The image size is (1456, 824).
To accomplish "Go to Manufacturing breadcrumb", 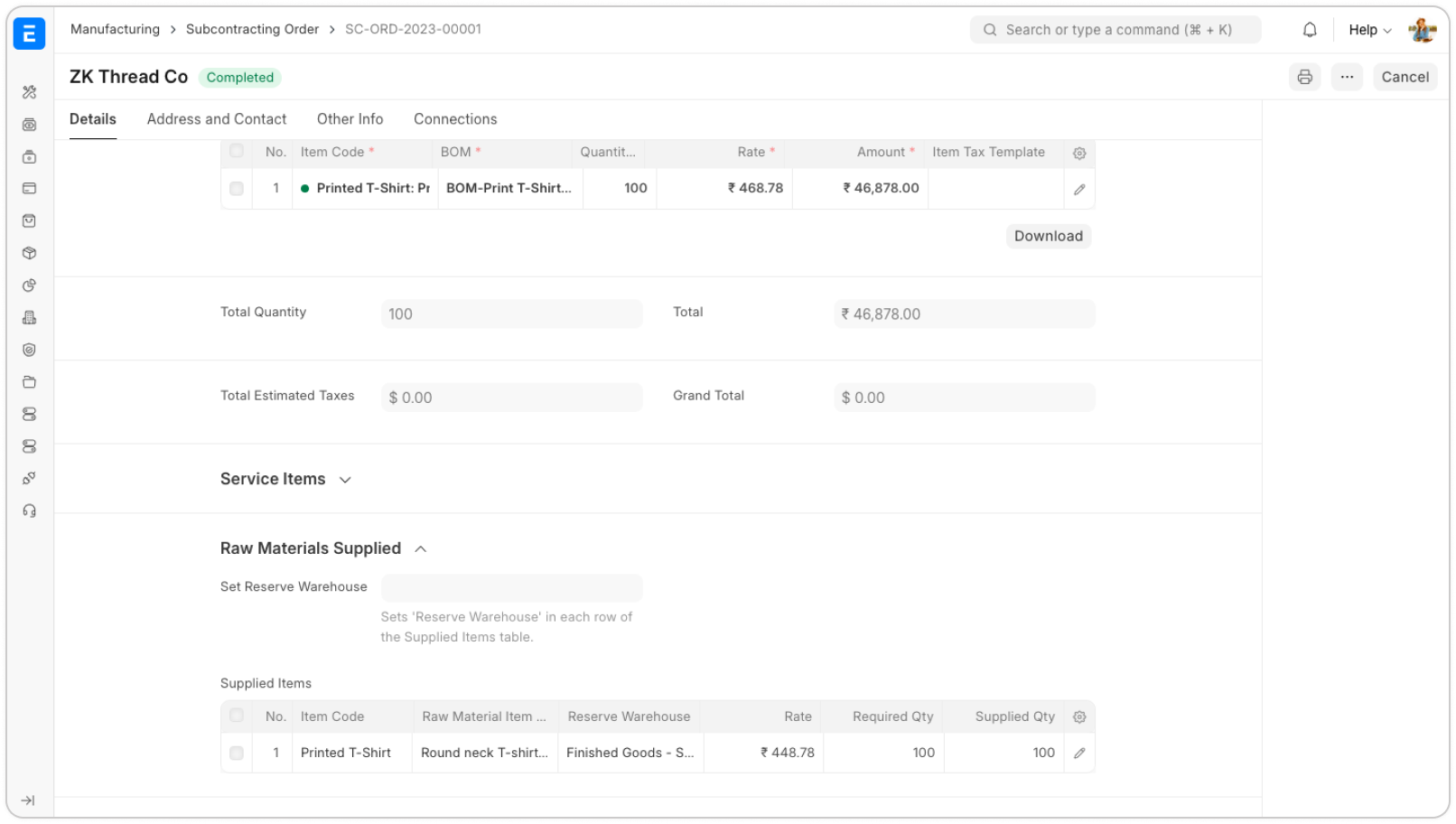I will point(115,29).
